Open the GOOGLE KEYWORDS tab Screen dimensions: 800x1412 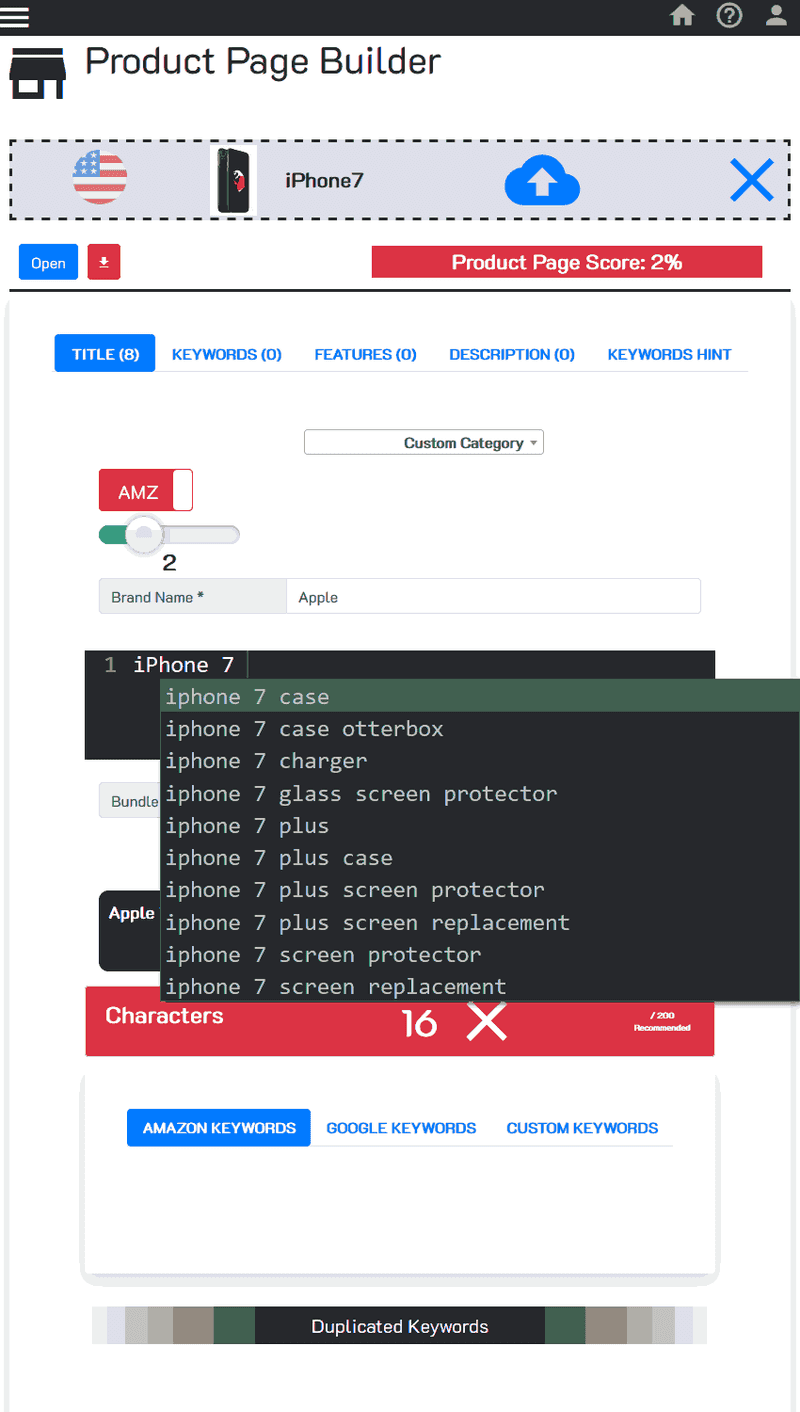401,1127
